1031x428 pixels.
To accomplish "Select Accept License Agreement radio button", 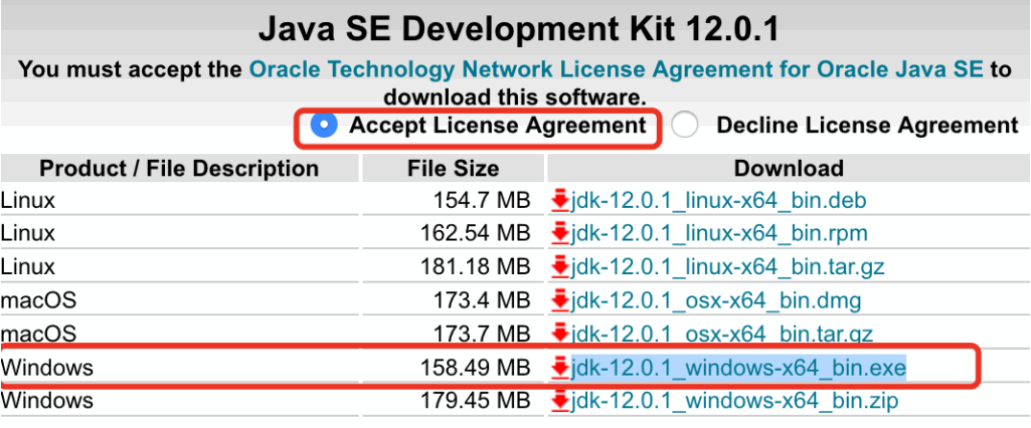I will (324, 125).
